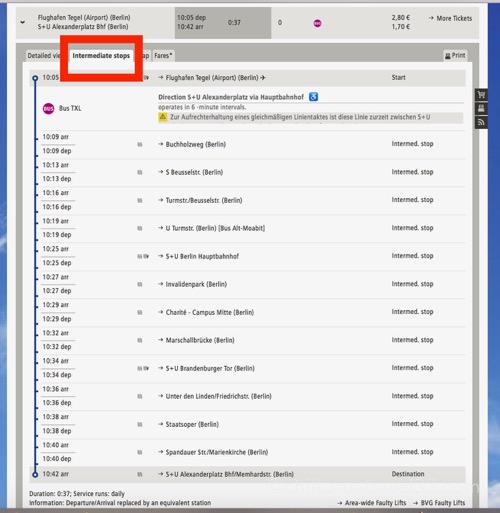
Task: Click the yellow warning triangle icon
Action: (163, 117)
